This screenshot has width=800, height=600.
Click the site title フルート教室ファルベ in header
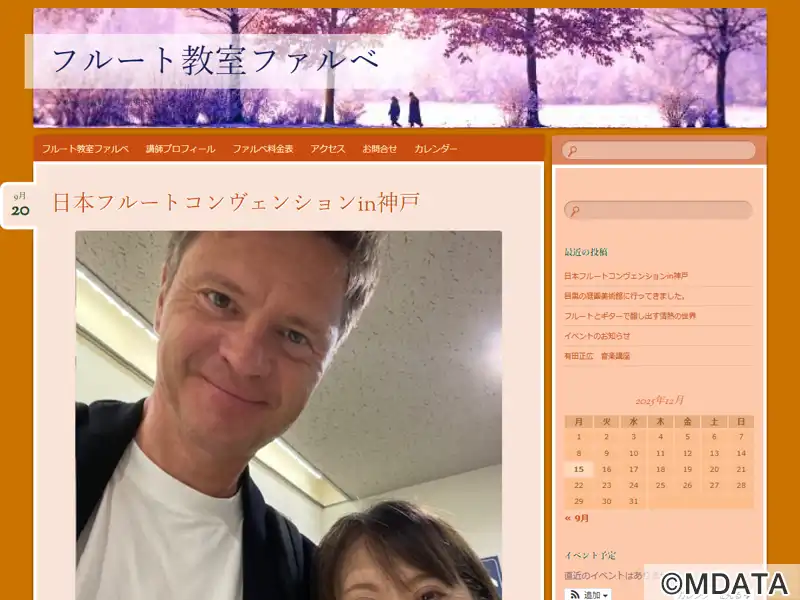click(216, 60)
